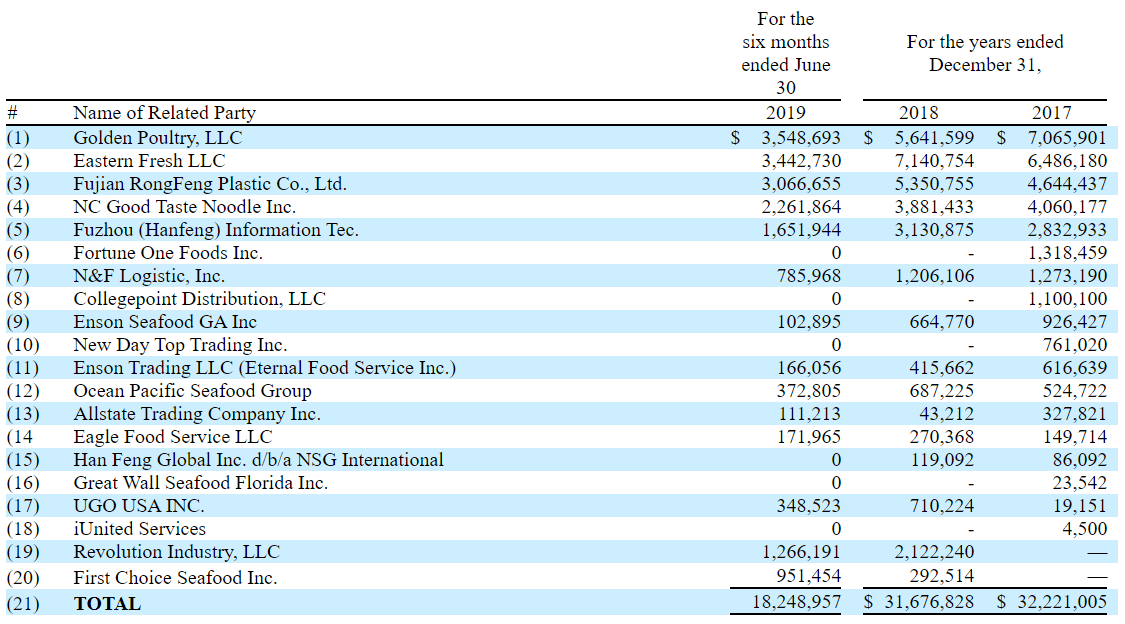Select 'Ocean Pacific Seafood Group' name
The height and width of the screenshot is (624, 1125).
(x=192, y=390)
